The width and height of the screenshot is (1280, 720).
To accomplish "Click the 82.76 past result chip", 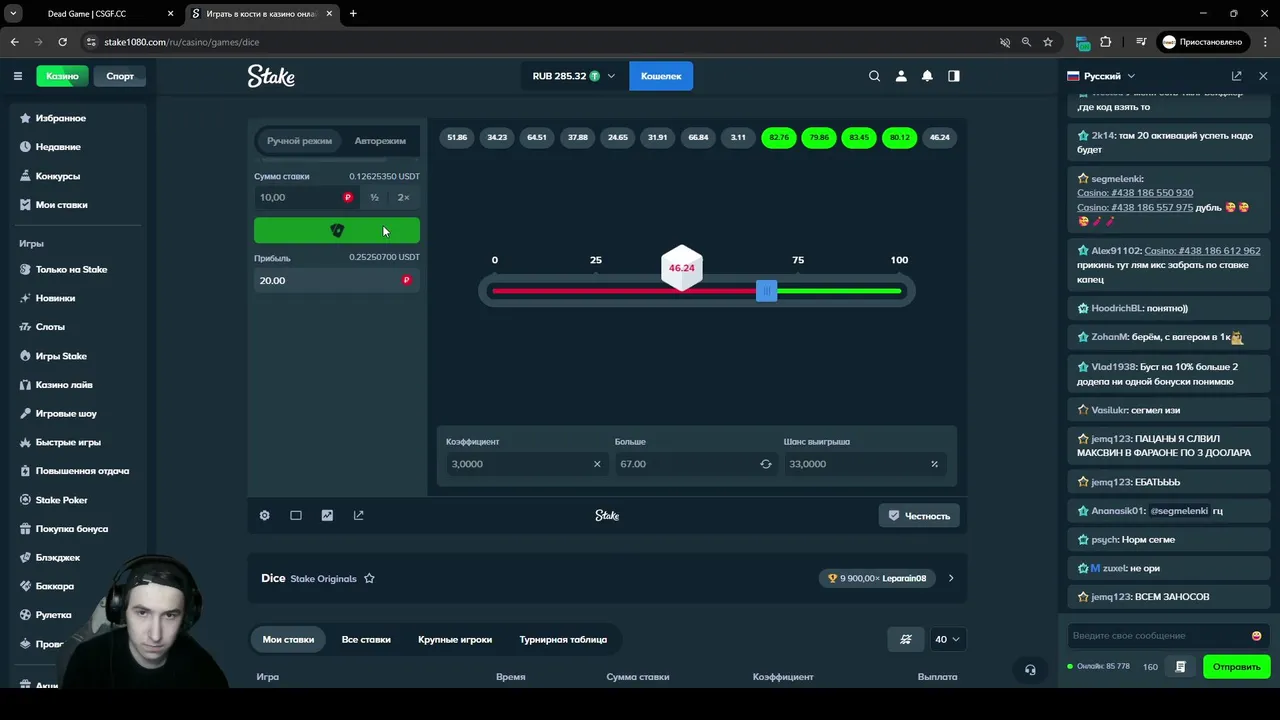I will click(x=779, y=137).
